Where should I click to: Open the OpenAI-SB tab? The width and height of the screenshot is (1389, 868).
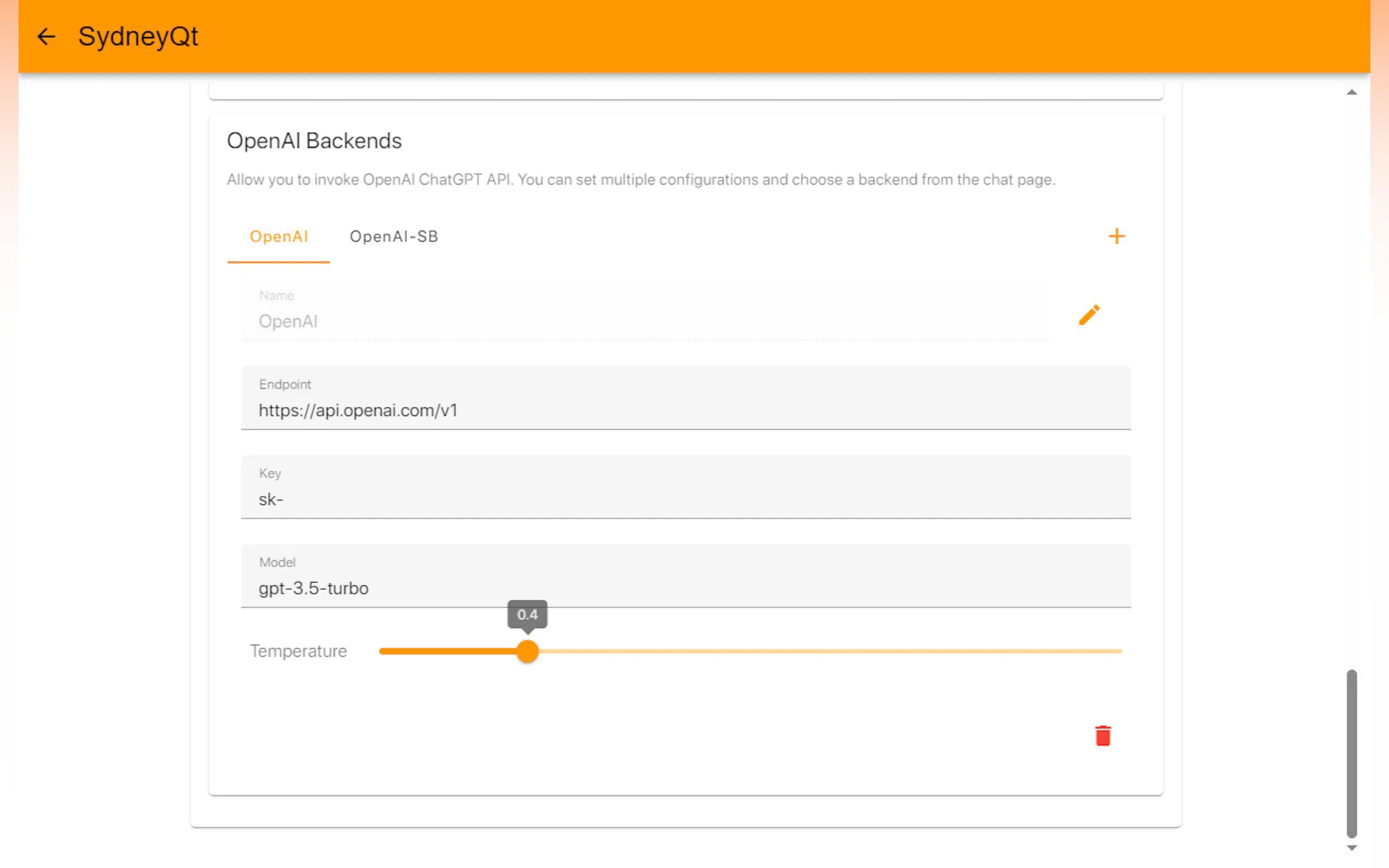pyautogui.click(x=394, y=237)
